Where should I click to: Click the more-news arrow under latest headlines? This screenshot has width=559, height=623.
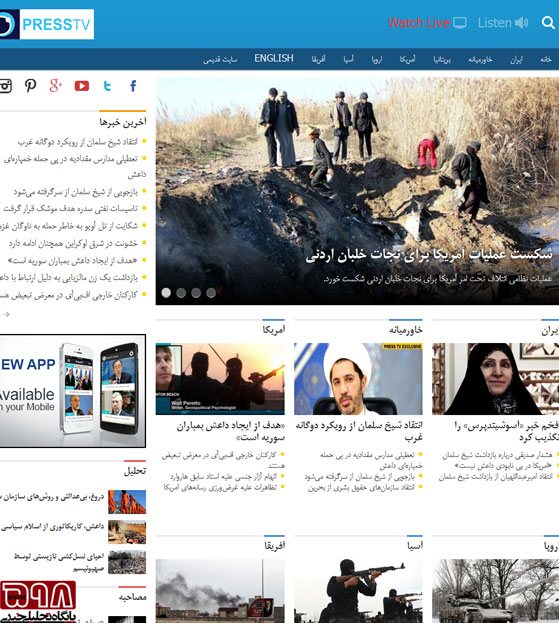coord(6,315)
